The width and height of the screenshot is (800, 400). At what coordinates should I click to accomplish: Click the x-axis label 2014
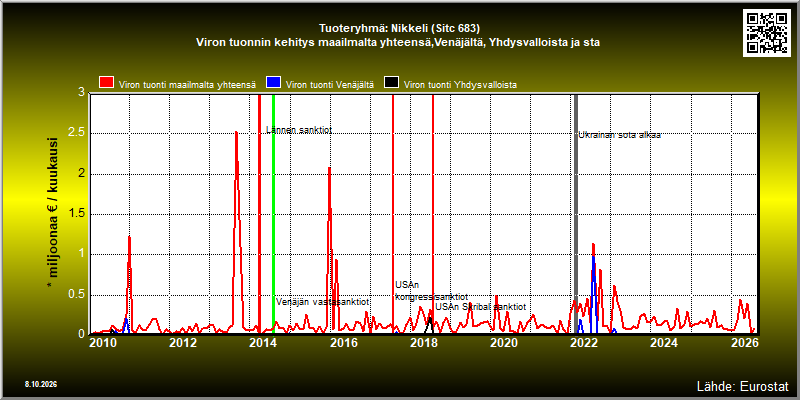pyautogui.click(x=263, y=342)
